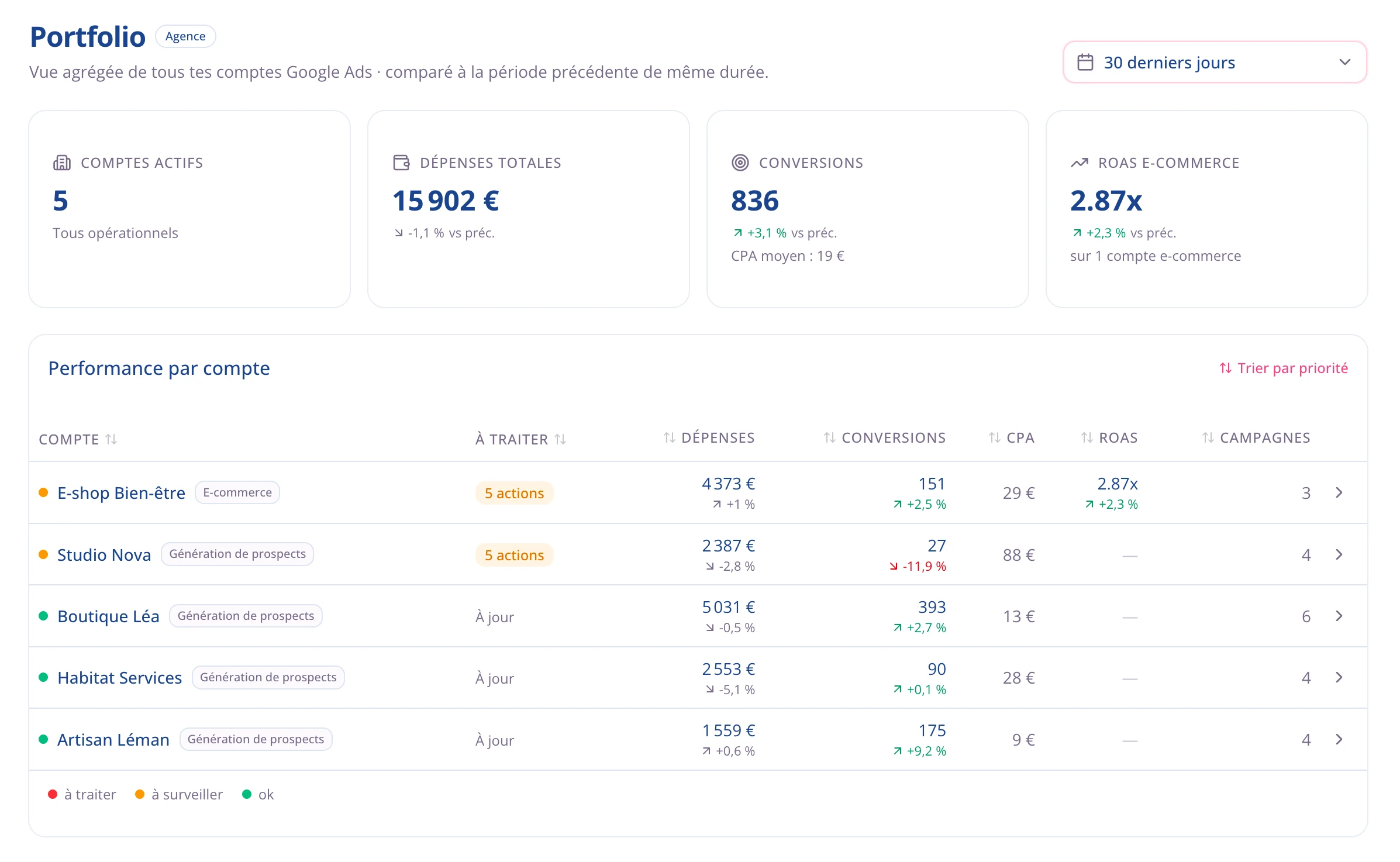Click orange status dot of Studio Nova

pyautogui.click(x=43, y=554)
